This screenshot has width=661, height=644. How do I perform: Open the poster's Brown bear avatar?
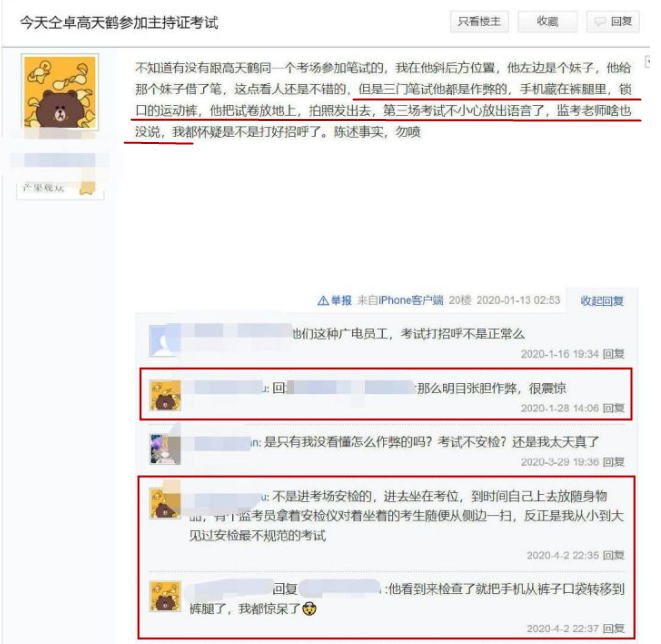[60, 91]
